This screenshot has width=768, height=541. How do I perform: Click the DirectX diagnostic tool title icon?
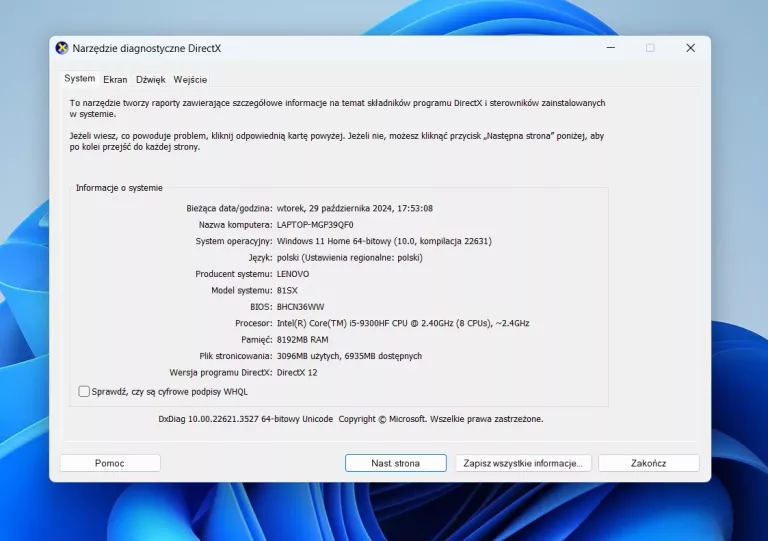[x=62, y=48]
